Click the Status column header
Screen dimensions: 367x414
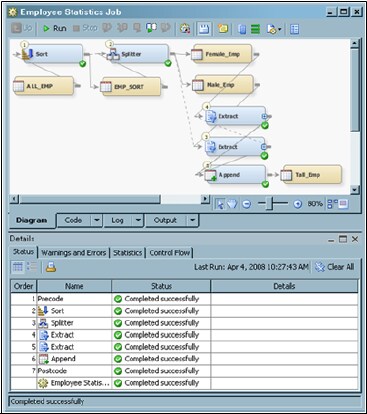[x=161, y=286]
